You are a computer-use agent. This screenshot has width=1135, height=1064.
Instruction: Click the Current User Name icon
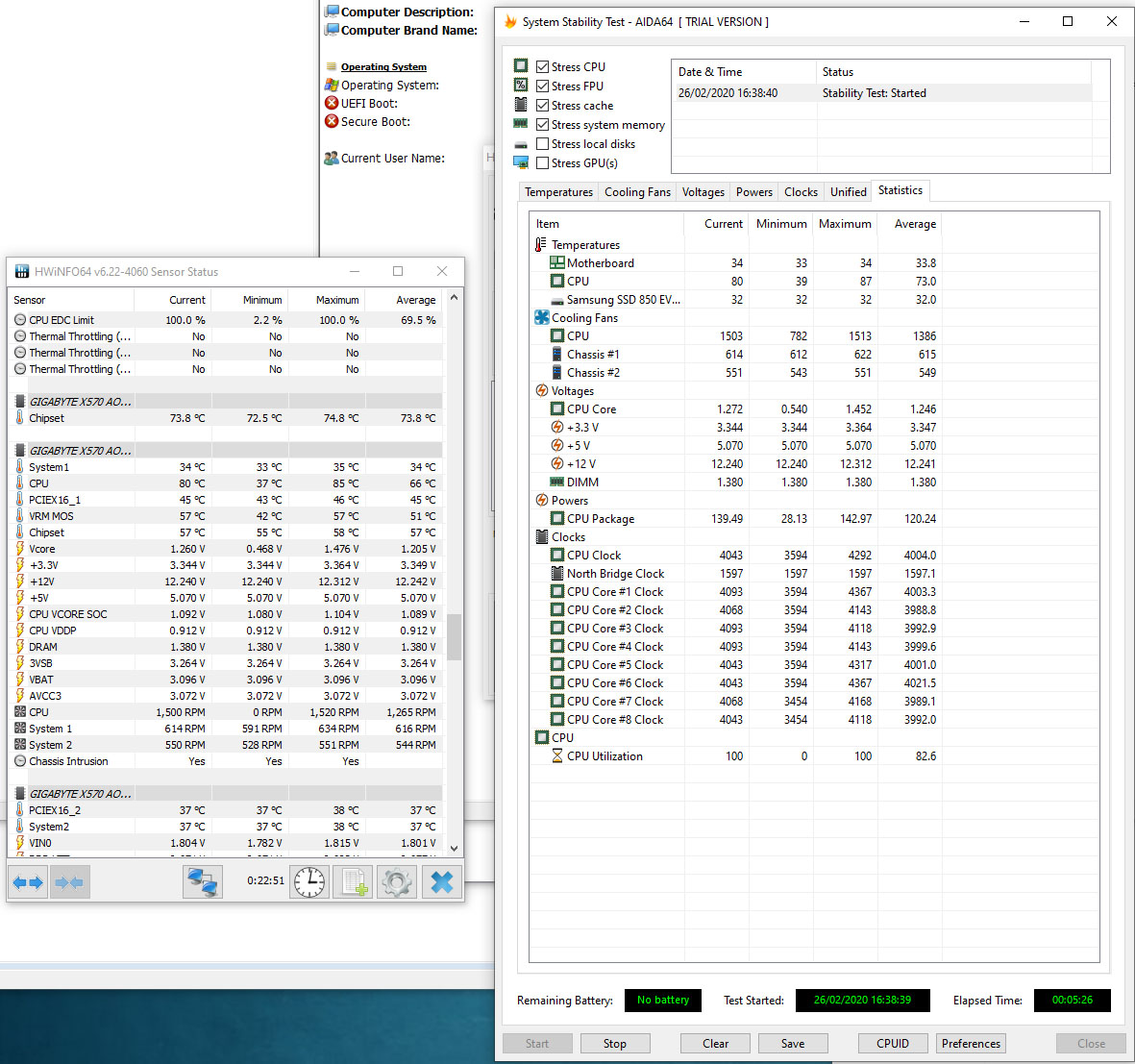pos(332,158)
